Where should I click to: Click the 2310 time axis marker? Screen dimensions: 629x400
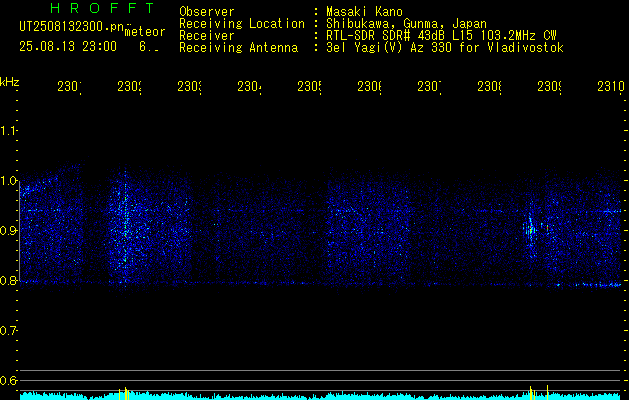point(611,87)
